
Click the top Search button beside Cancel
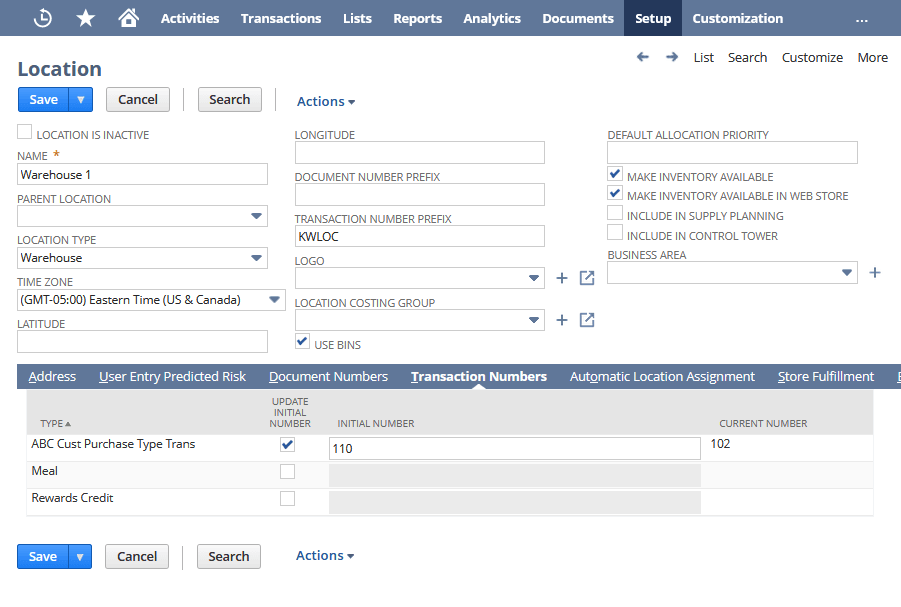(x=230, y=99)
